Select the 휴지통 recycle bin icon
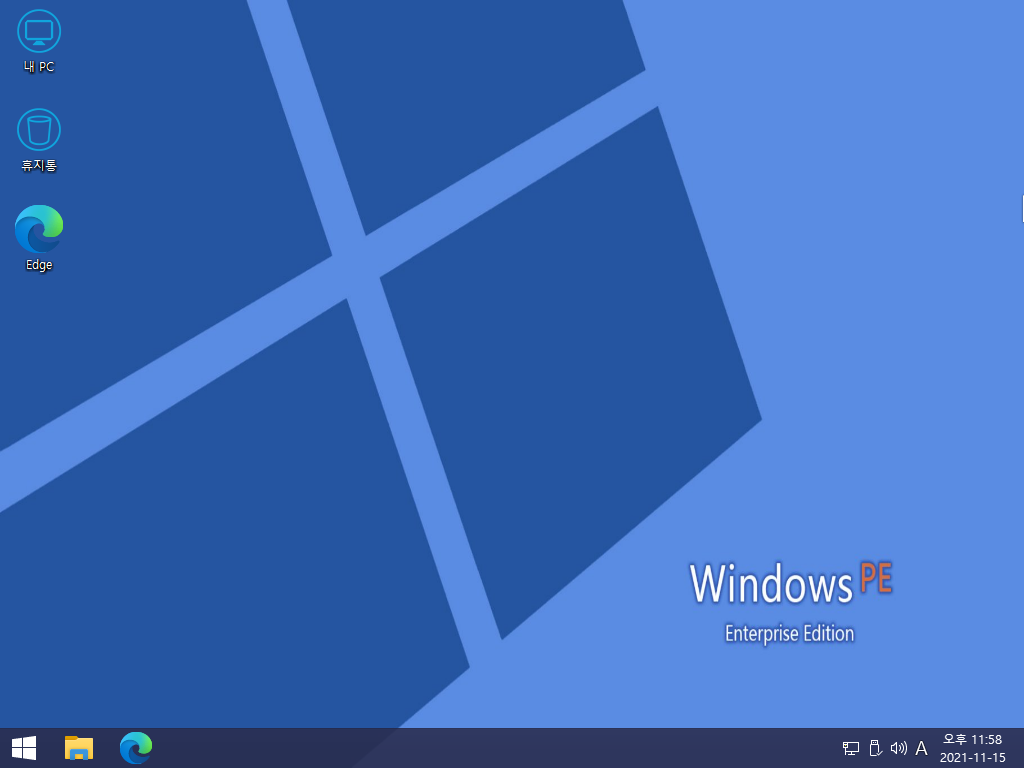Screen dimensions: 1024x768 [39, 140]
